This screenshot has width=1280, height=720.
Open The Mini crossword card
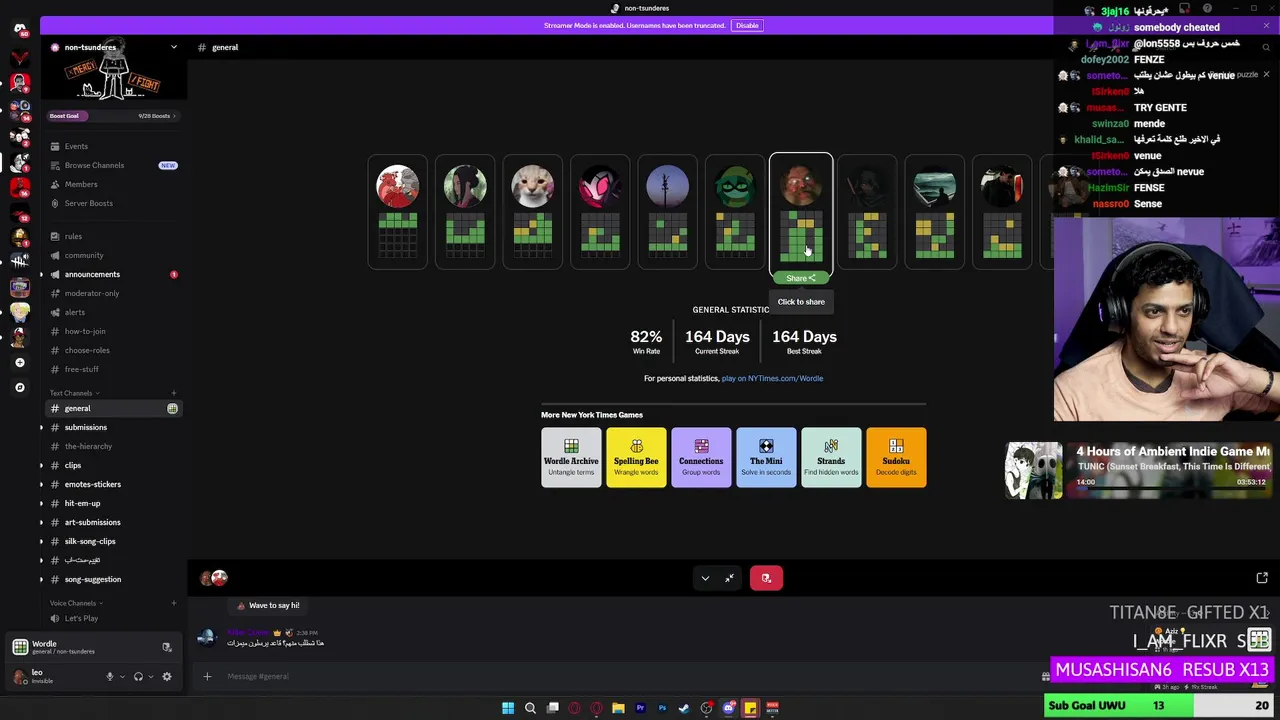coord(766,458)
